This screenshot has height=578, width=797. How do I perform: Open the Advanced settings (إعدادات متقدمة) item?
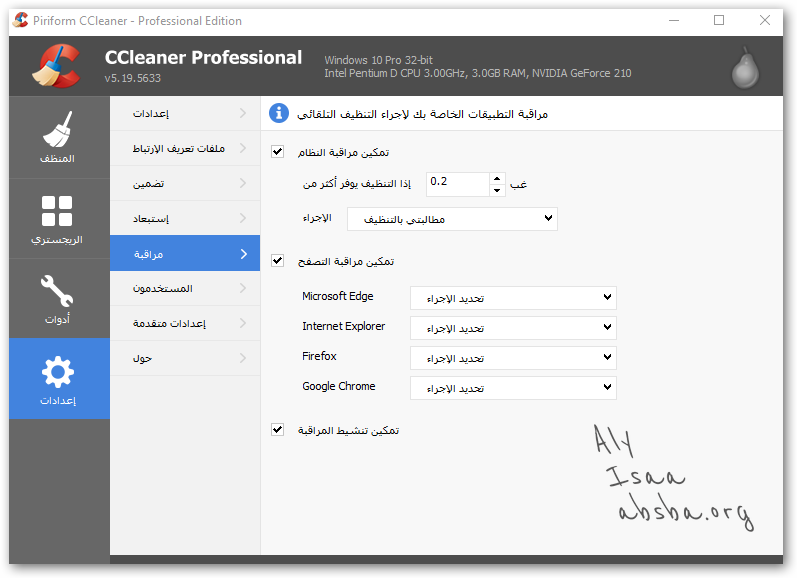(184, 323)
